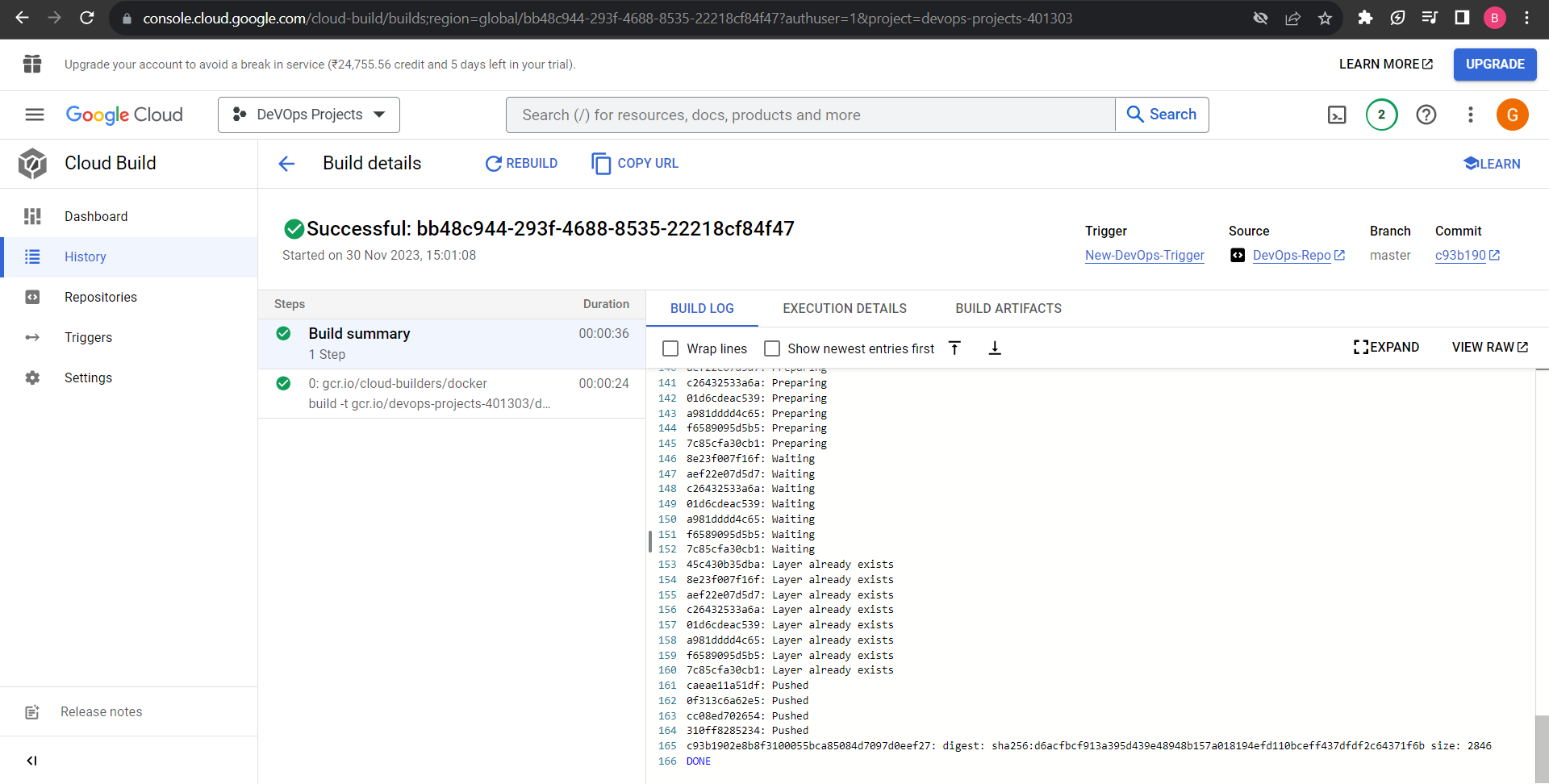Viewport: 1549px width, 784px height.
Task: Switch to BUILD LOG tab
Action: (702, 308)
